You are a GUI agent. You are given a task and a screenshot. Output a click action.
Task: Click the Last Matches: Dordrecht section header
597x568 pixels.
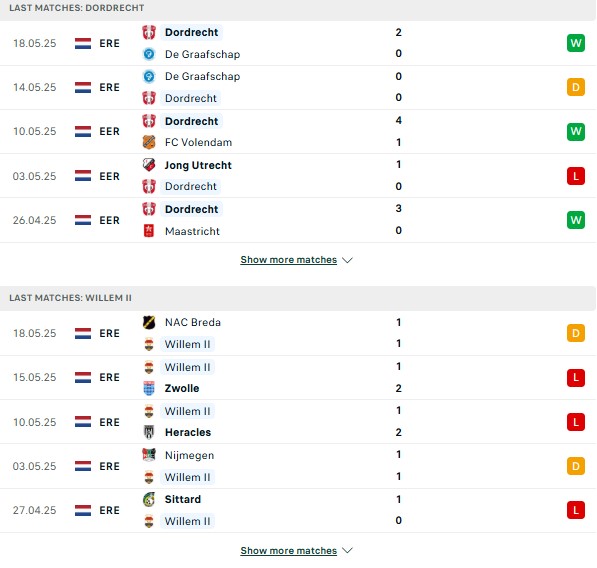(x=298, y=9)
